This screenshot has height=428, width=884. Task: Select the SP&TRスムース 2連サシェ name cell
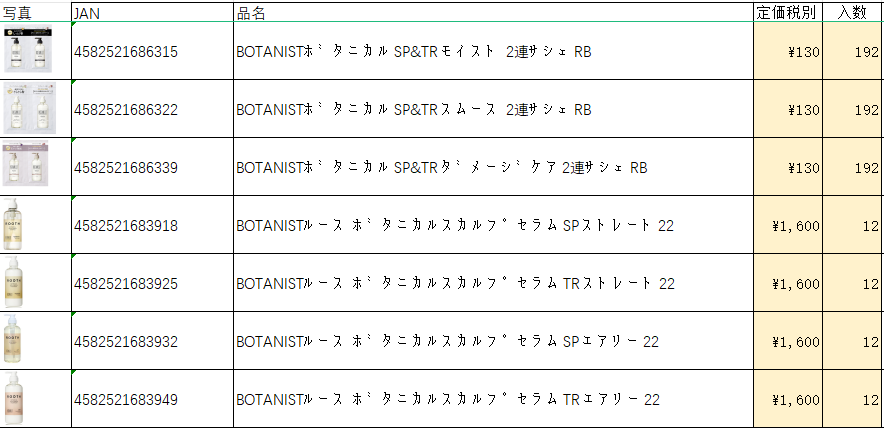coord(413,110)
